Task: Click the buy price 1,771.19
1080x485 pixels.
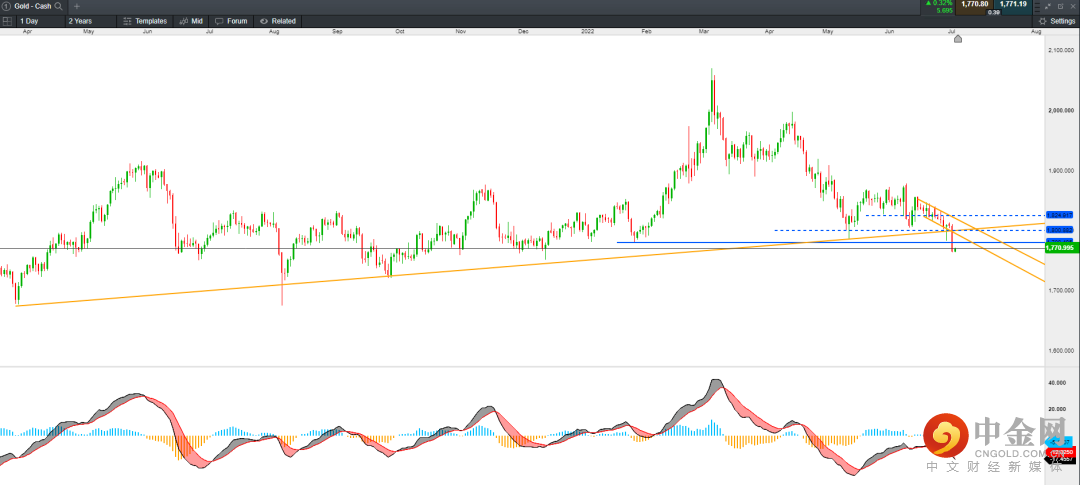Action: [x=1012, y=7]
